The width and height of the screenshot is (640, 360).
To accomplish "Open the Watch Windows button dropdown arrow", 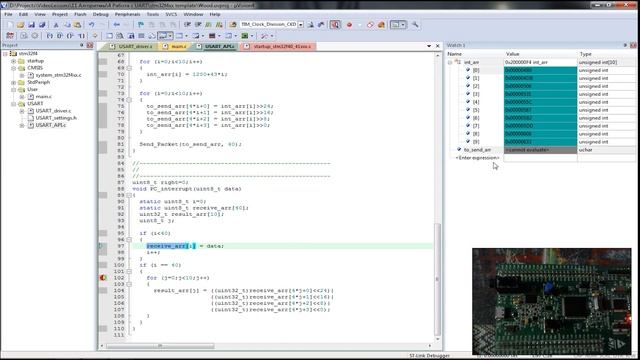I will pyautogui.click(x=170, y=36).
